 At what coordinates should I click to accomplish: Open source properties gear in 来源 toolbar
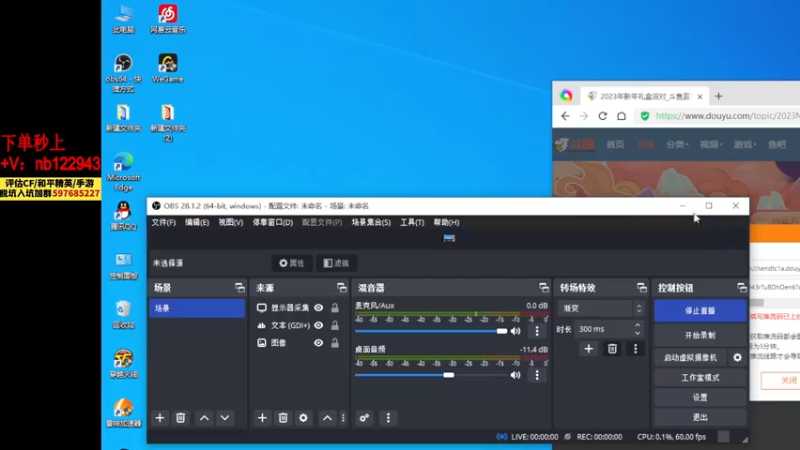point(304,418)
